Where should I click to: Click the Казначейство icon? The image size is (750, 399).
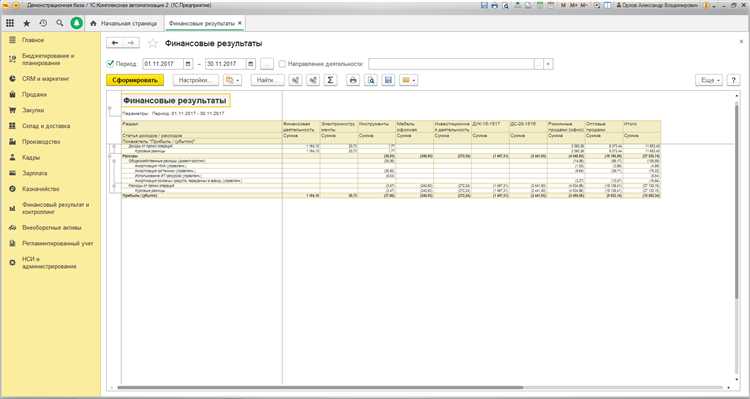[12, 189]
